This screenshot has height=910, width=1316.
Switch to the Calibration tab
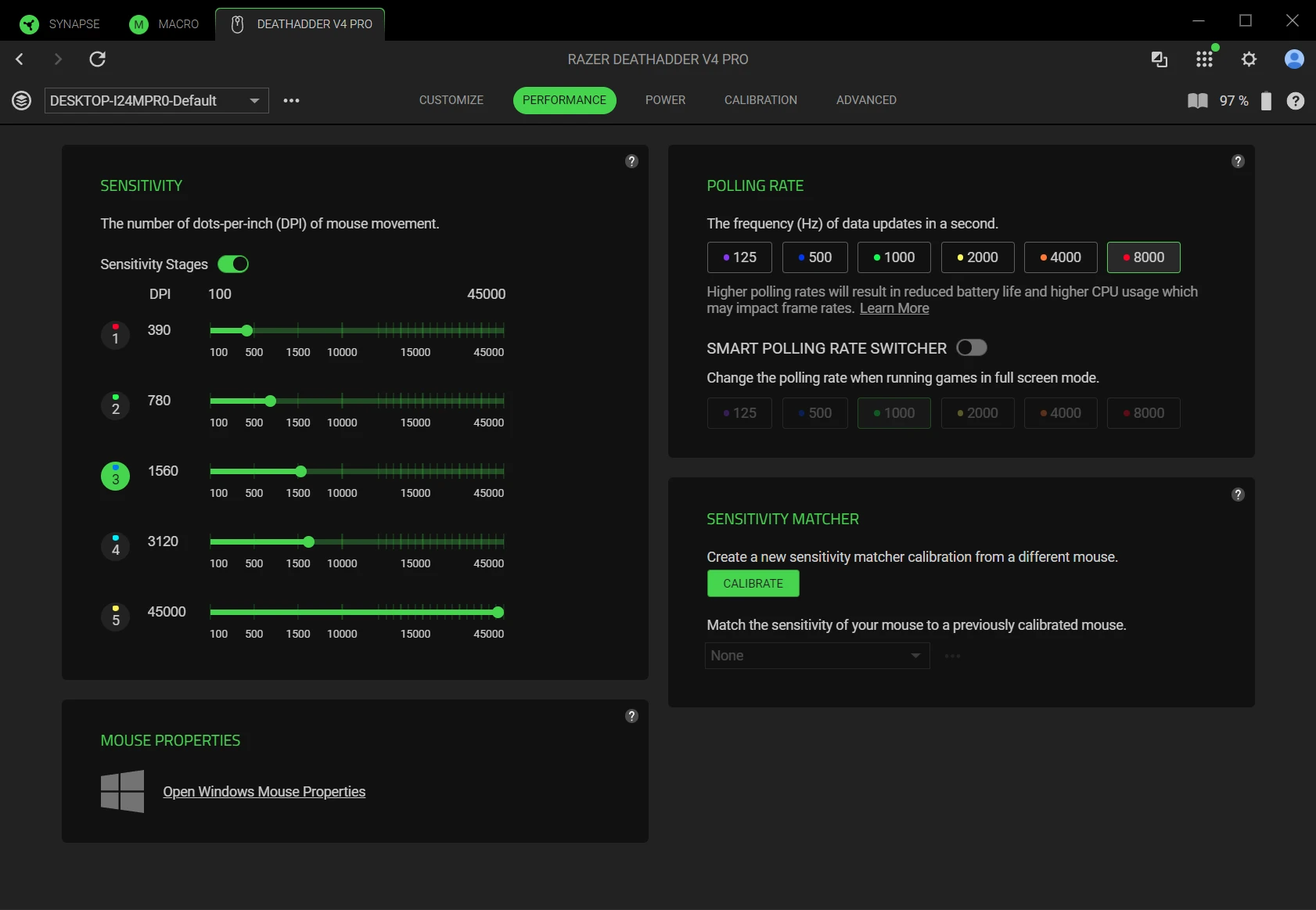760,100
